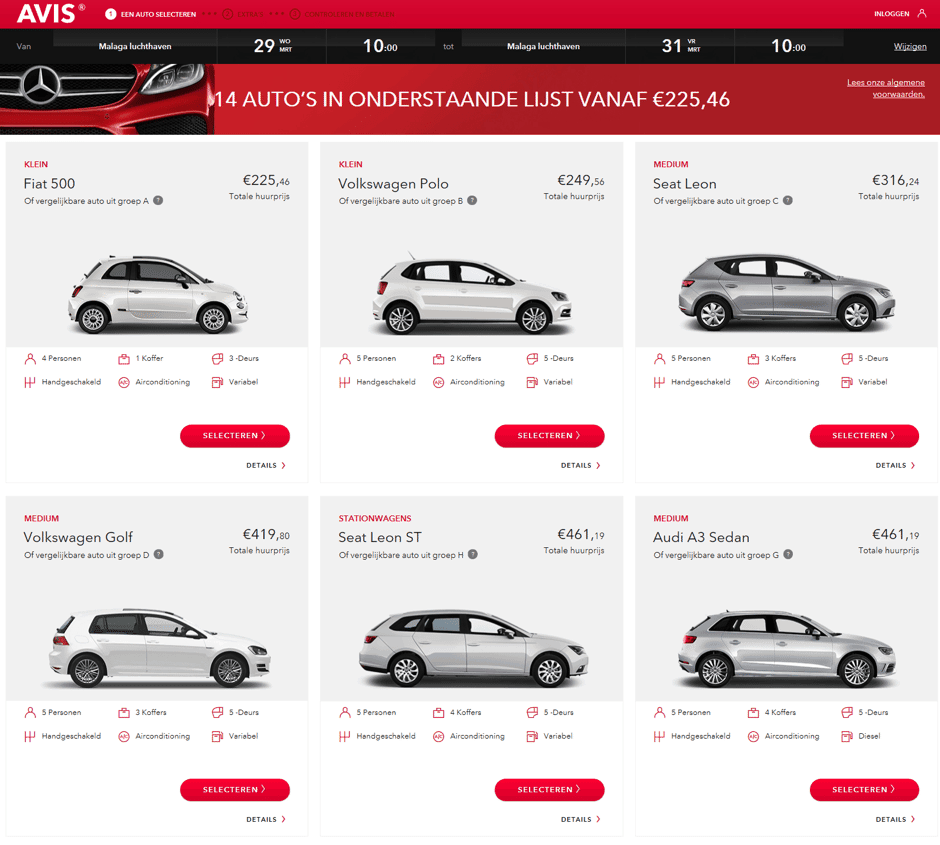
Task: Open Details for the Audi A3 Sedan
Action: (895, 820)
